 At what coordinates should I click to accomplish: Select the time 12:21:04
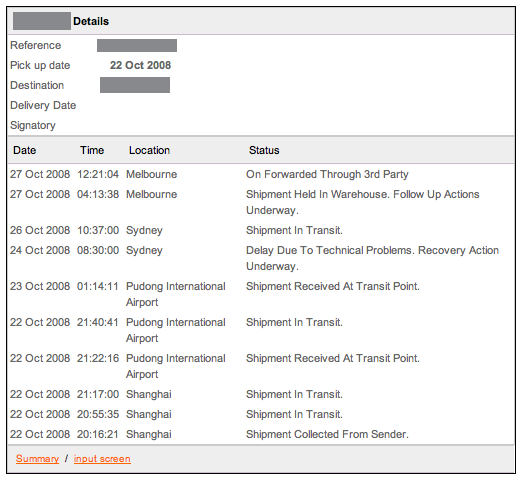pyautogui.click(x=98, y=174)
